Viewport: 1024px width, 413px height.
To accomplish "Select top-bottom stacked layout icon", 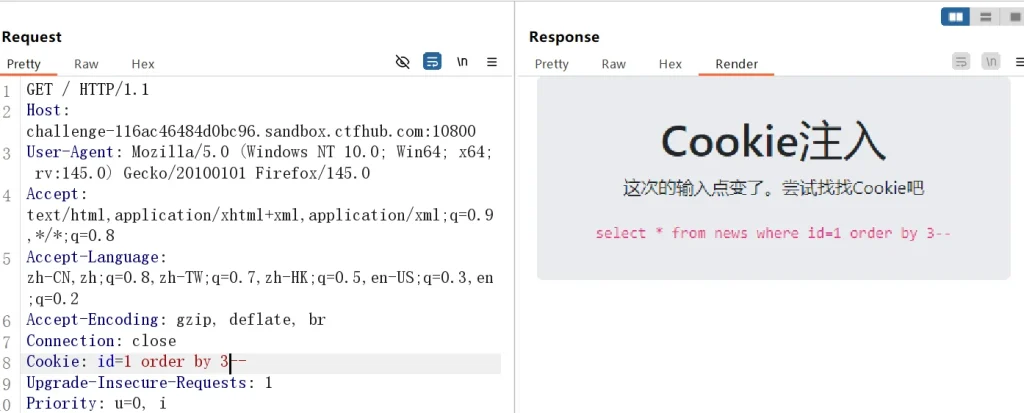I will (986, 16).
